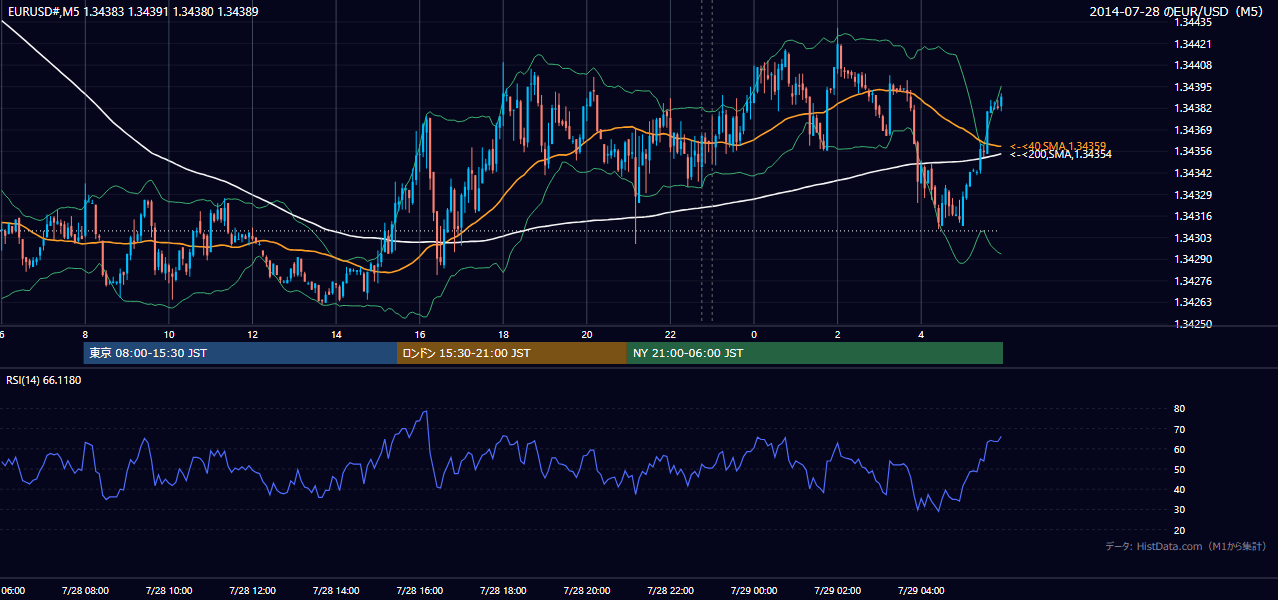This screenshot has height=600, width=1278.
Task: Click hour tick 16 under price chart
Action: 420,335
